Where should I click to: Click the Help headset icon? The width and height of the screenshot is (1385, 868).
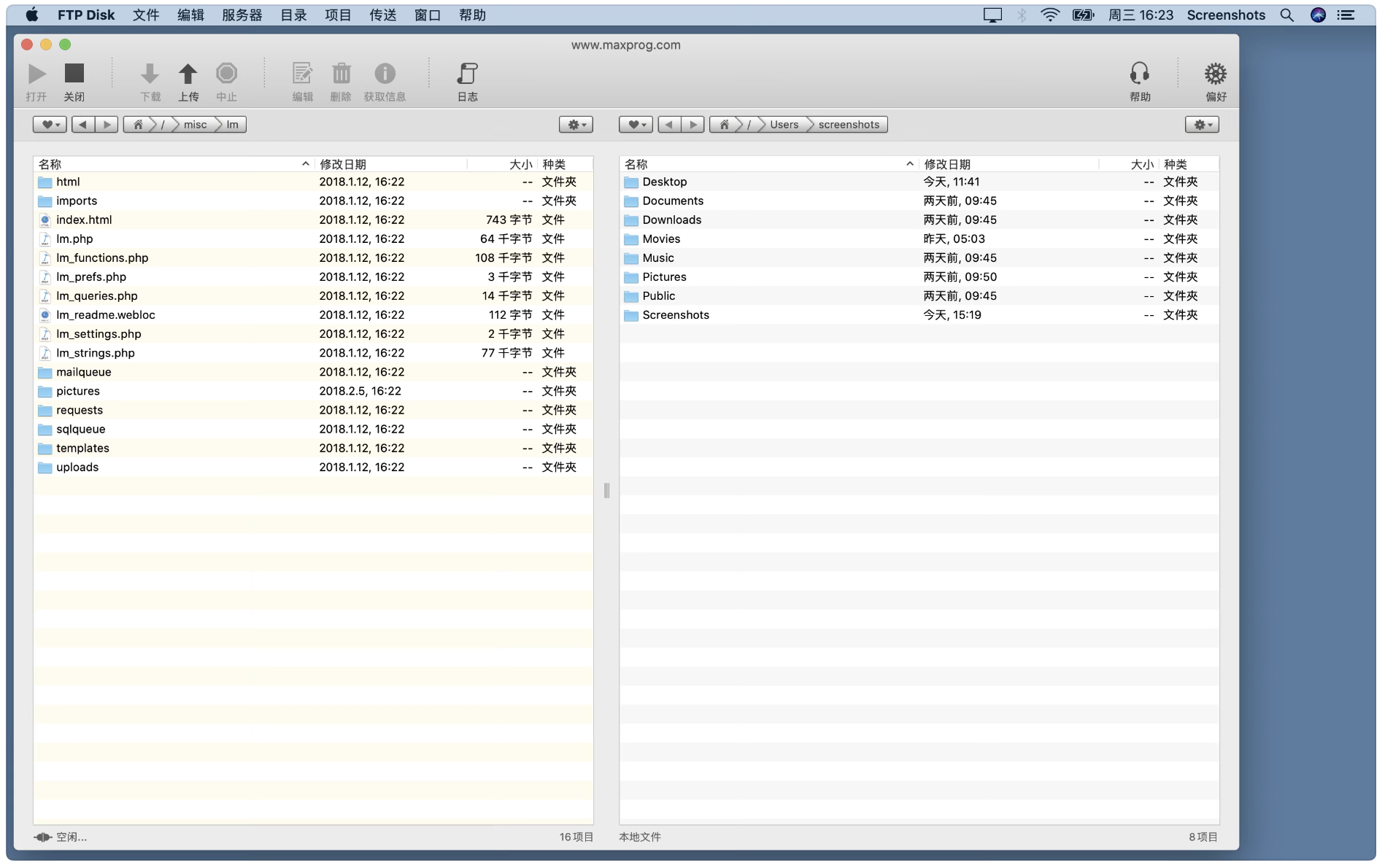tap(1139, 74)
